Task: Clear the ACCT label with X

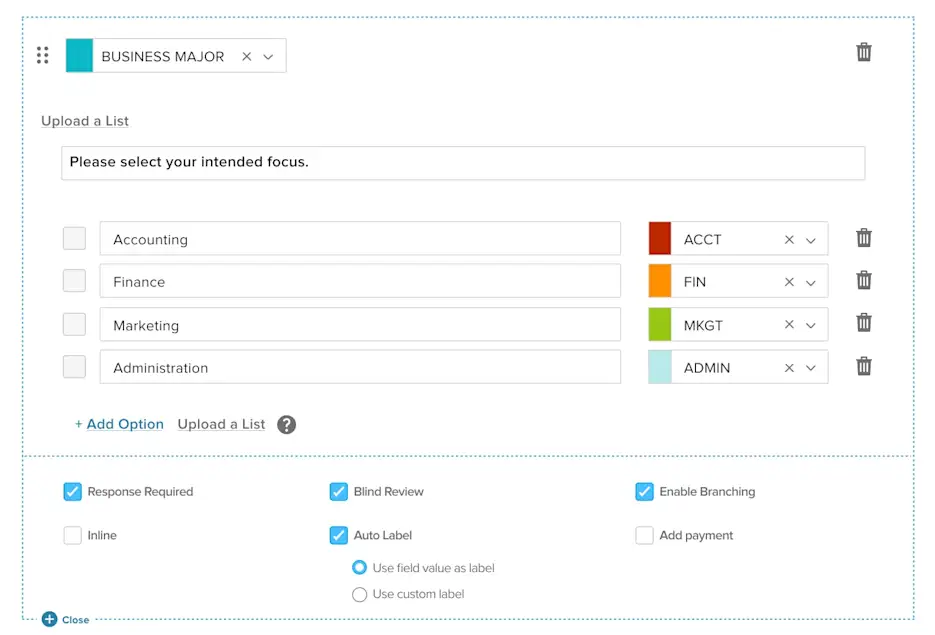Action: tap(789, 239)
